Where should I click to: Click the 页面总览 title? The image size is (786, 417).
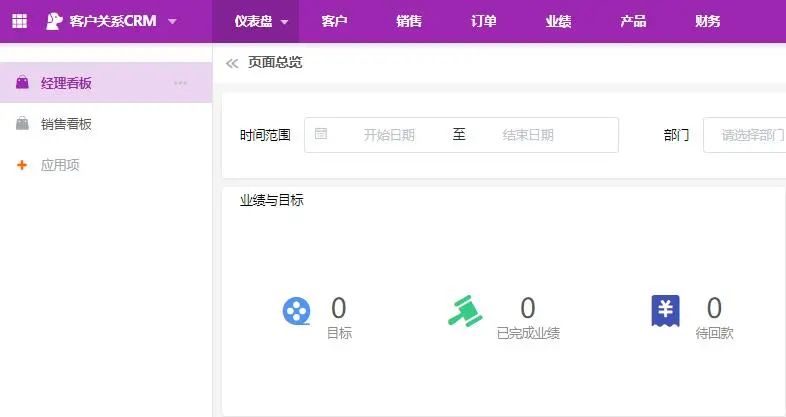tap(275, 62)
